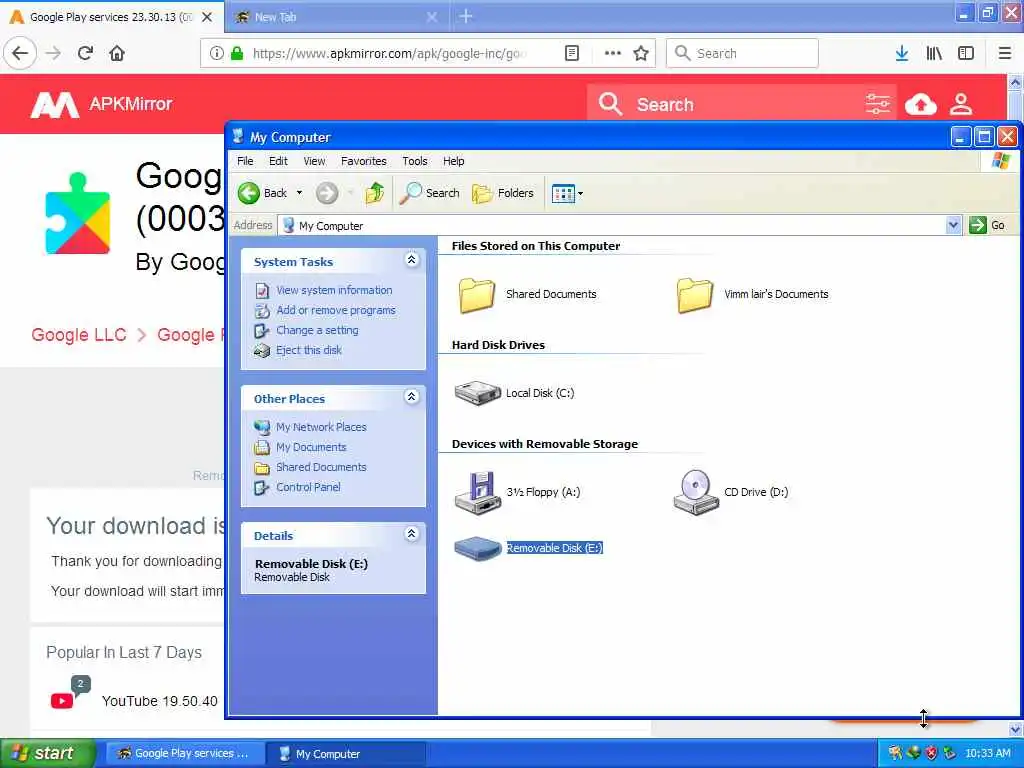This screenshot has width=1024, height=768.
Task: Click the red security shield tray icon
Action: coord(931,753)
